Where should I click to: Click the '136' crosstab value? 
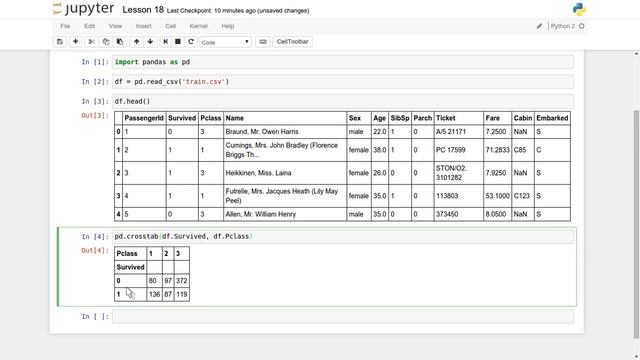click(154, 294)
